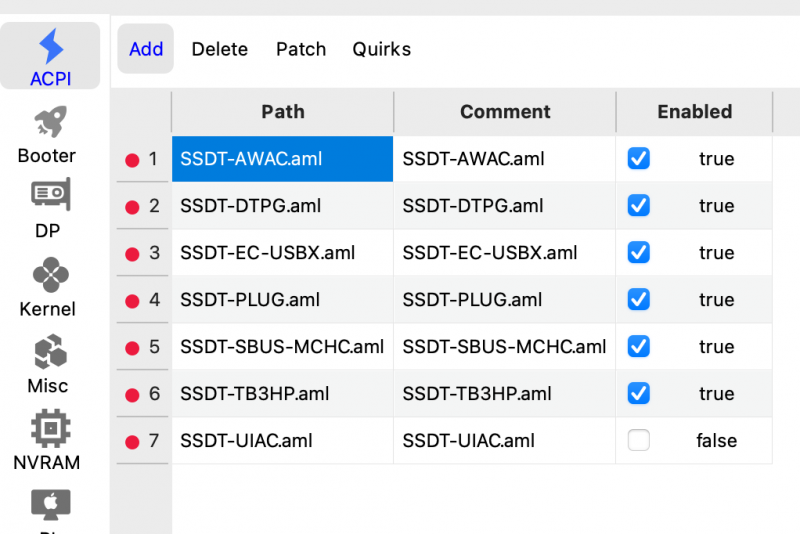Uncheck SSDT-PLUG.aml enabled checkbox

638,299
